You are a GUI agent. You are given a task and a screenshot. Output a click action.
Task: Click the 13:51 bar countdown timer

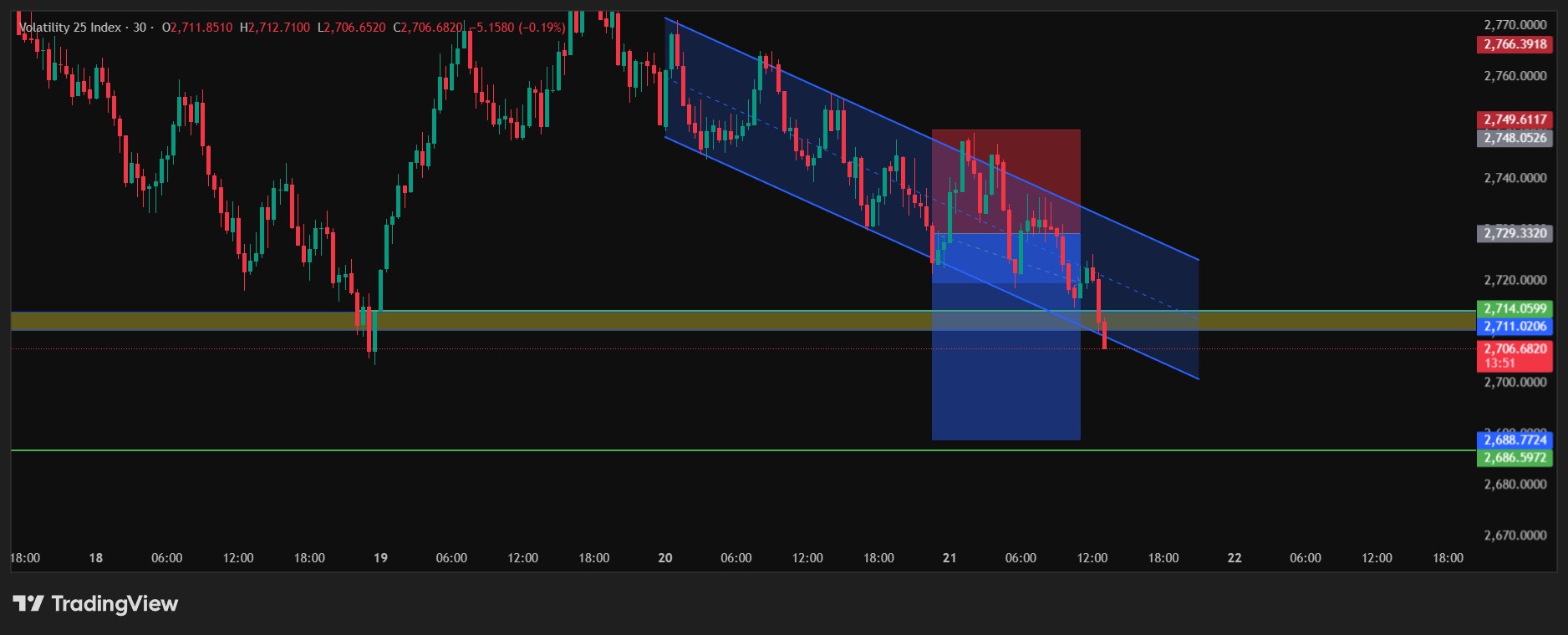1499,363
